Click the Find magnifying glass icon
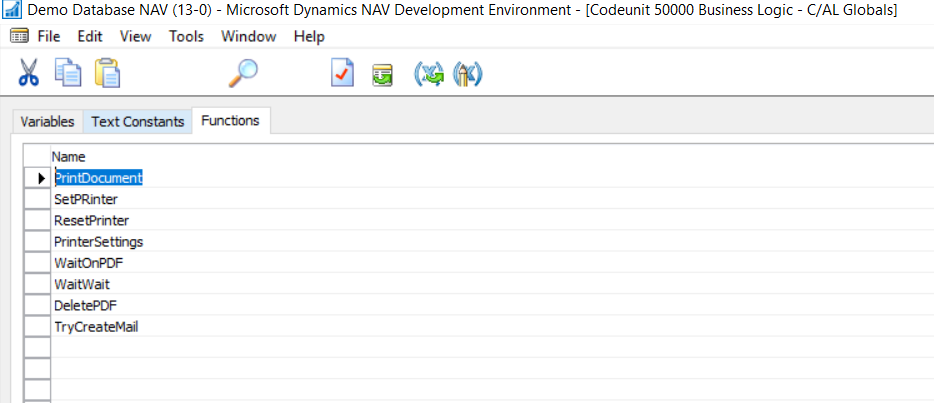The image size is (934, 403). pos(243,73)
